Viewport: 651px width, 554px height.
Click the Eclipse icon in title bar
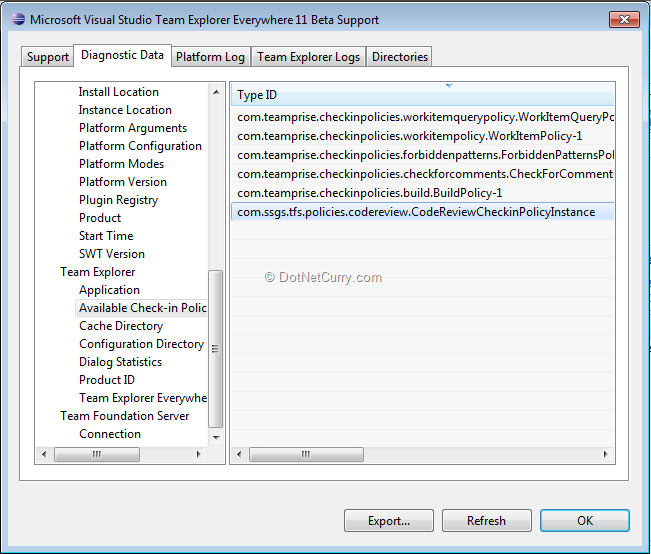18,20
